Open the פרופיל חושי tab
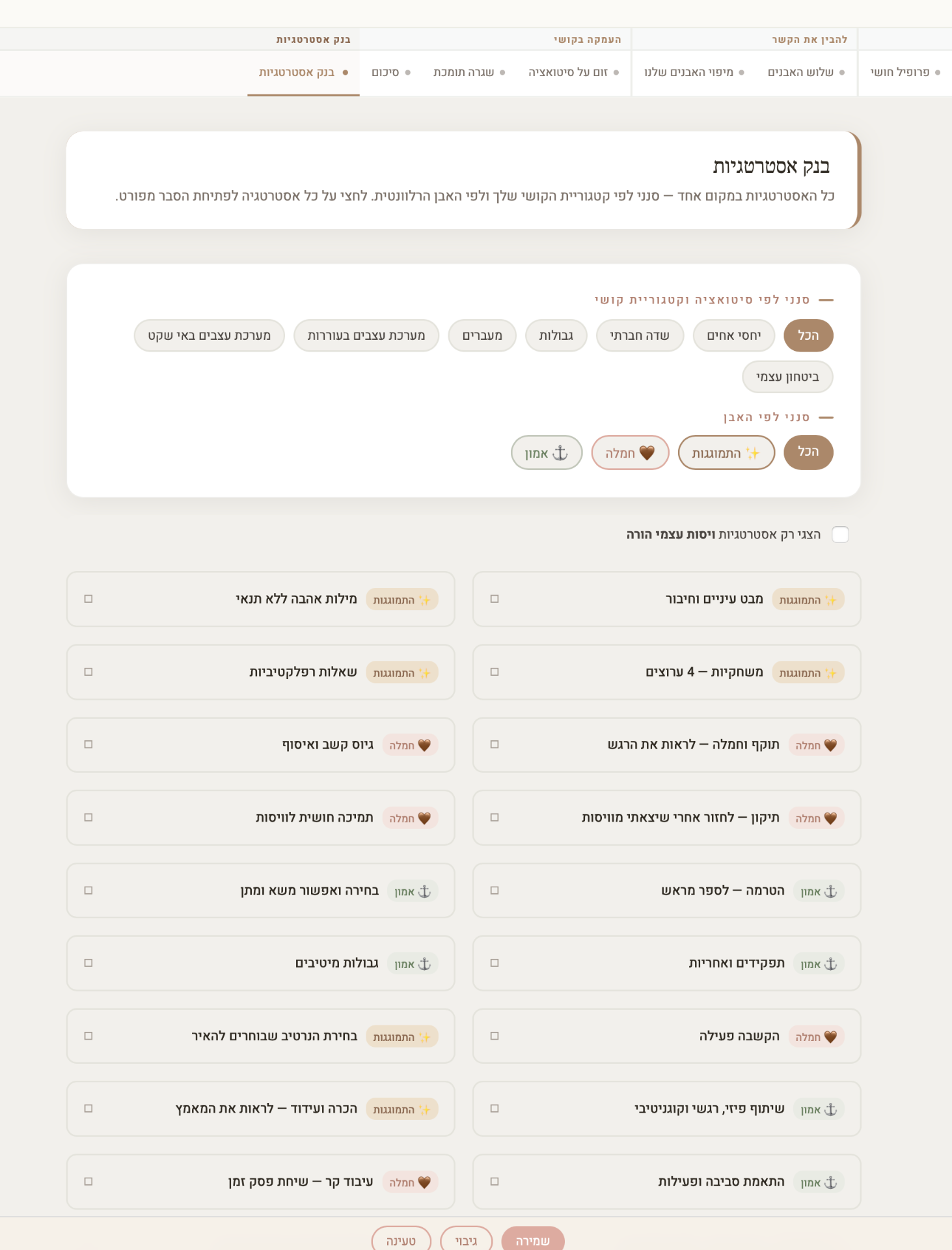Viewport: 952px width, 1250px height. [x=905, y=72]
